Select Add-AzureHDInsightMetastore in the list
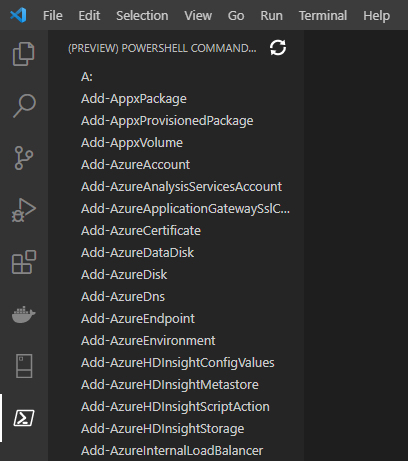408x461 pixels. [x=170, y=385]
